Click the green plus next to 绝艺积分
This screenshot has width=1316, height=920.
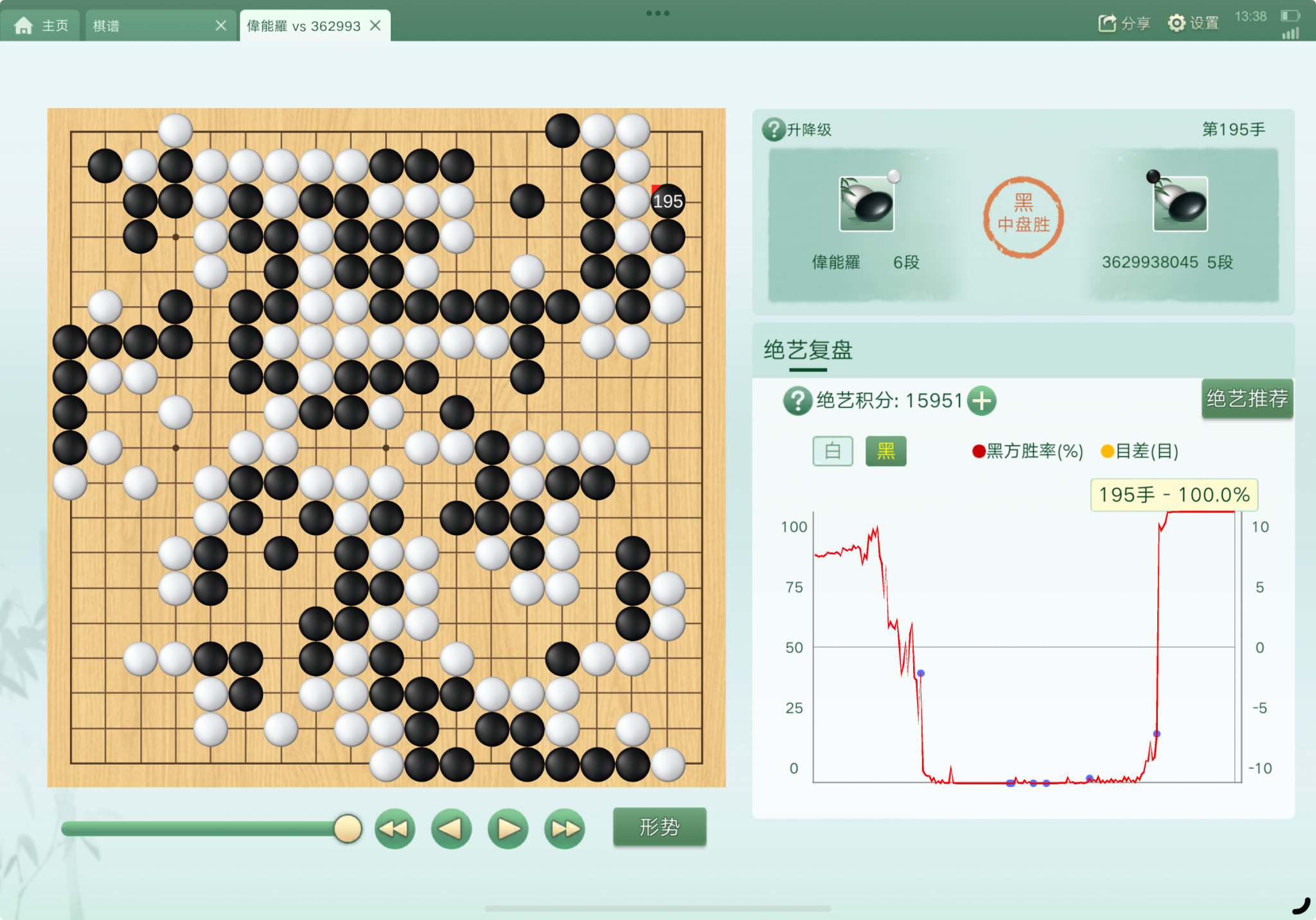point(981,401)
